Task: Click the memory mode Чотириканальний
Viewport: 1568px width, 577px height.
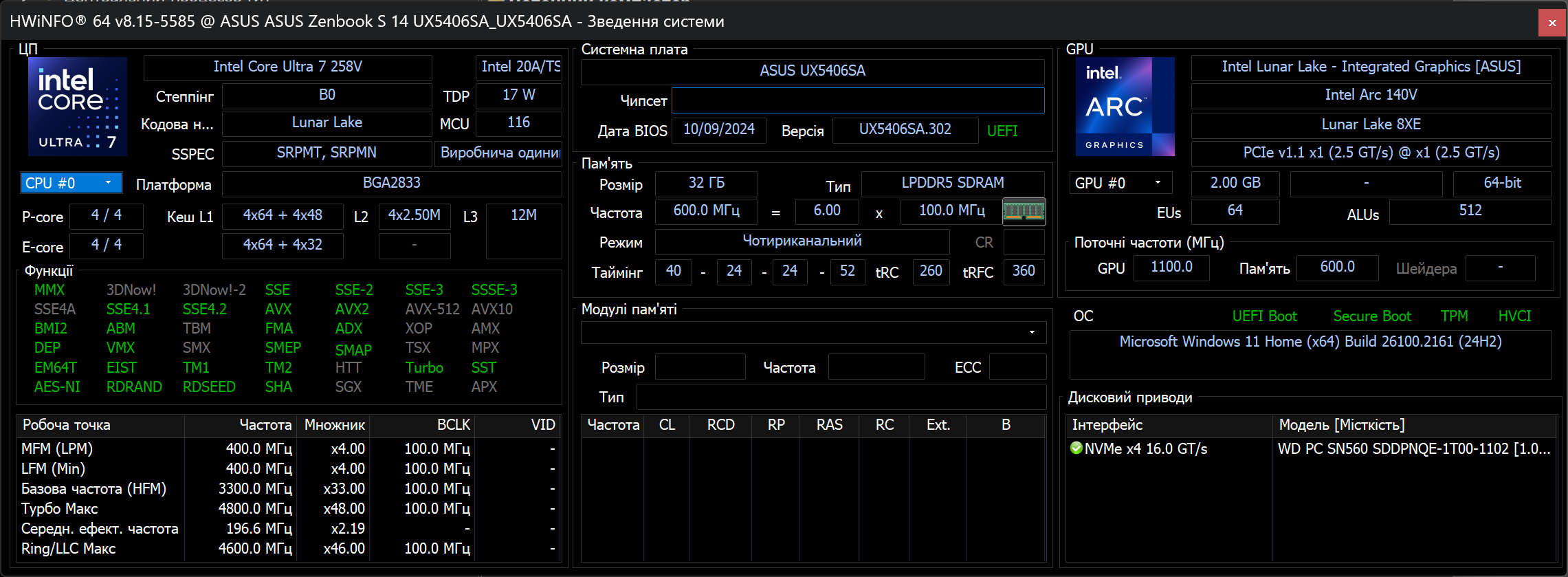Action: 802,241
